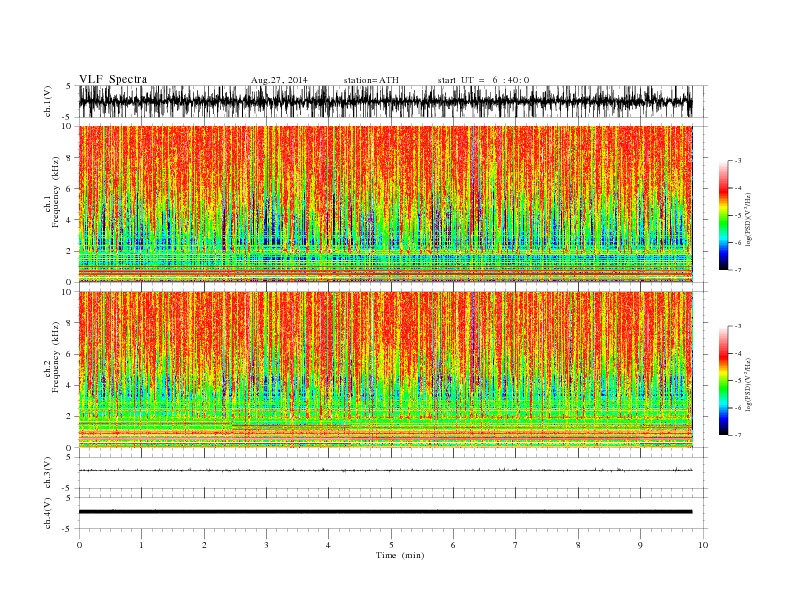Click the ch.1 colorbar log(PSD) label
Image resolution: width=792 pixels, height=612 pixels.
coord(747,220)
